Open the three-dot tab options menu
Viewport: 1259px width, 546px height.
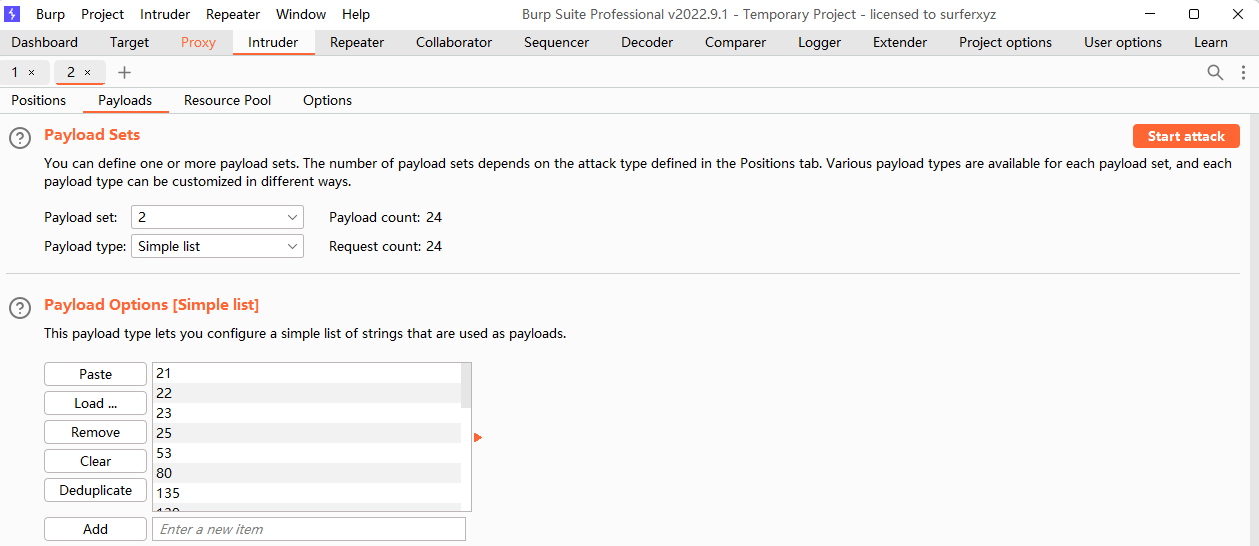[1243, 72]
